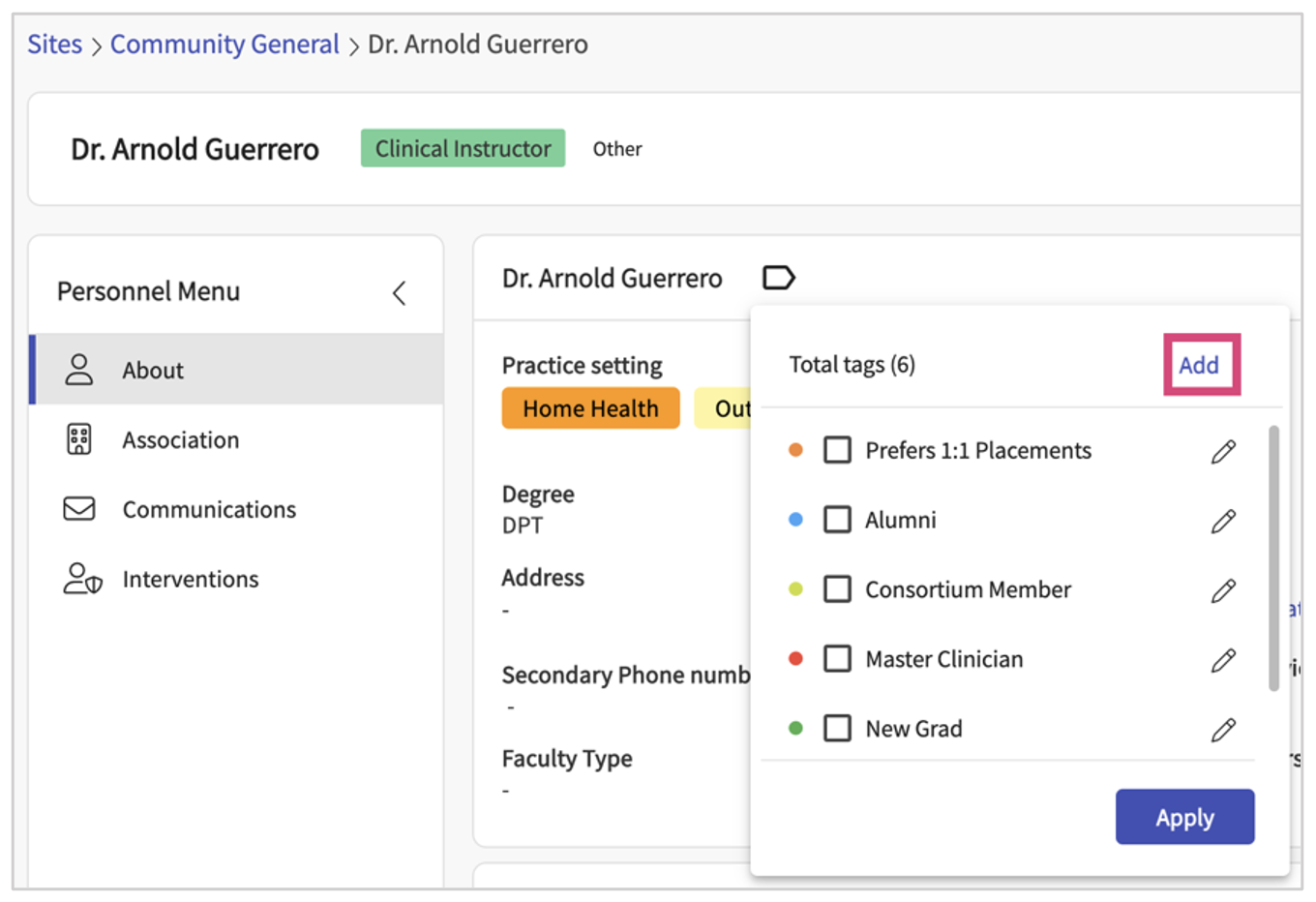Click pencil icon for Master Clinician

click(x=1223, y=660)
